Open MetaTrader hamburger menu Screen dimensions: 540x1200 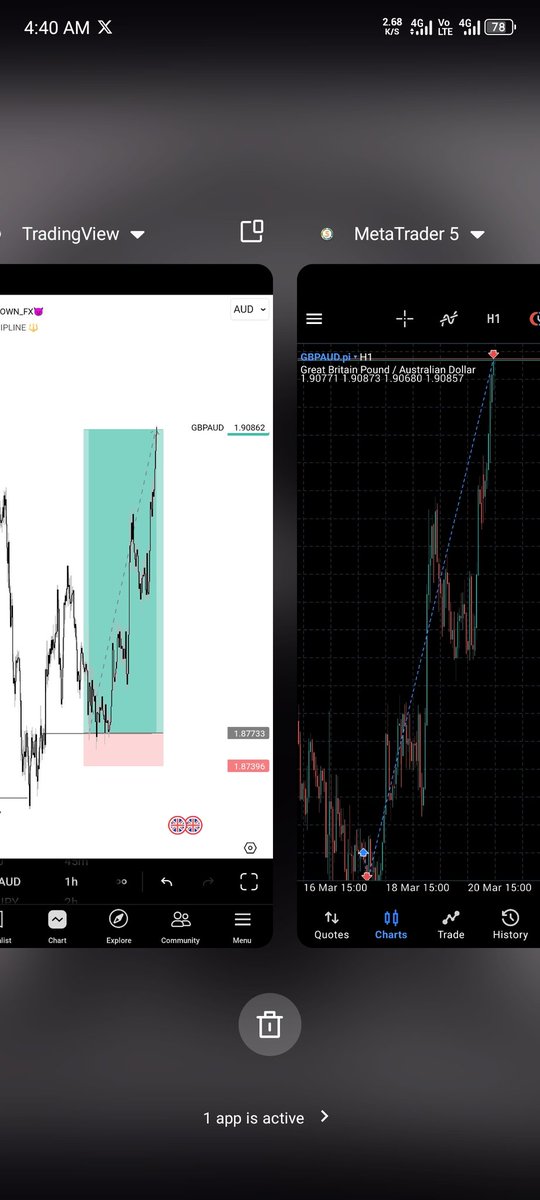tap(314, 319)
